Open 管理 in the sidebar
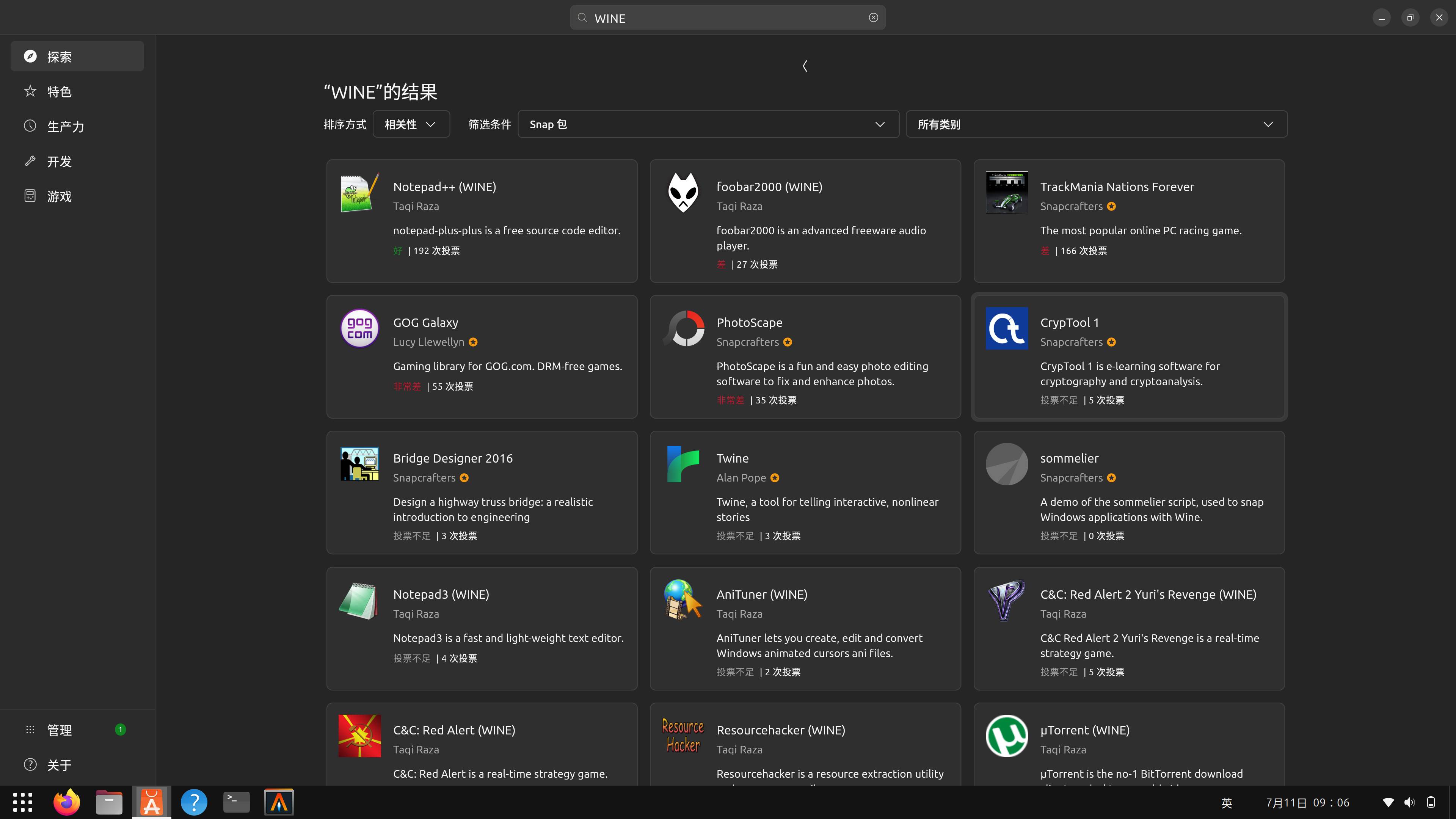Image resolution: width=1456 pixels, height=819 pixels. (77, 730)
